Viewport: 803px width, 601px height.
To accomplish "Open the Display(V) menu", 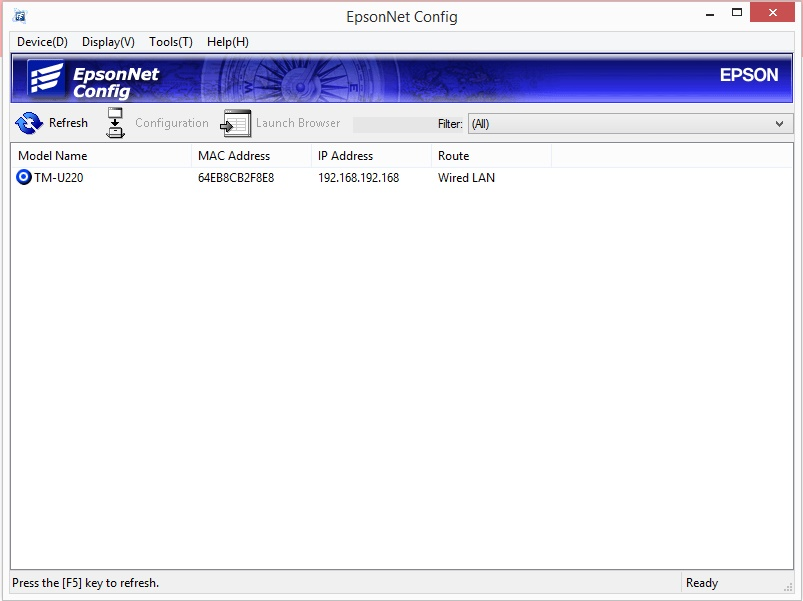I will click(108, 42).
